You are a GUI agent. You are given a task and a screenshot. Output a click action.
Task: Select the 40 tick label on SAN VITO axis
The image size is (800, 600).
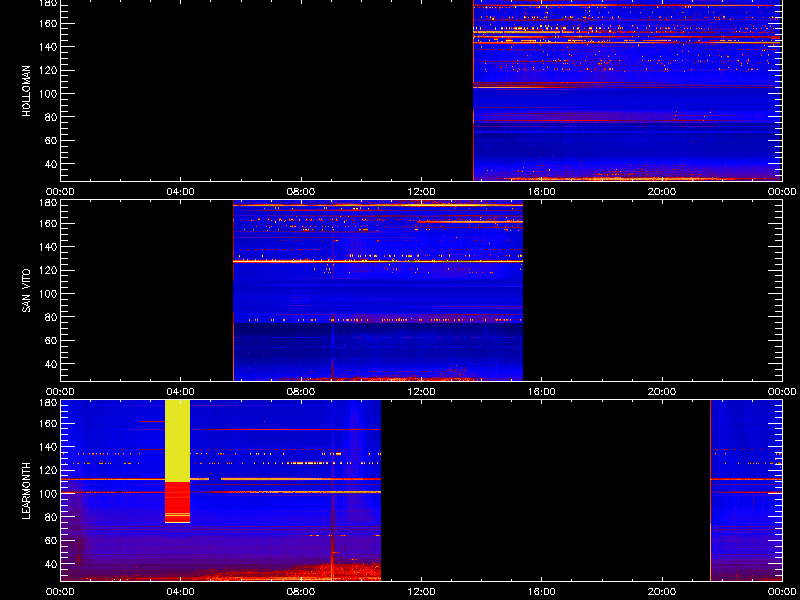pyautogui.click(x=50, y=364)
